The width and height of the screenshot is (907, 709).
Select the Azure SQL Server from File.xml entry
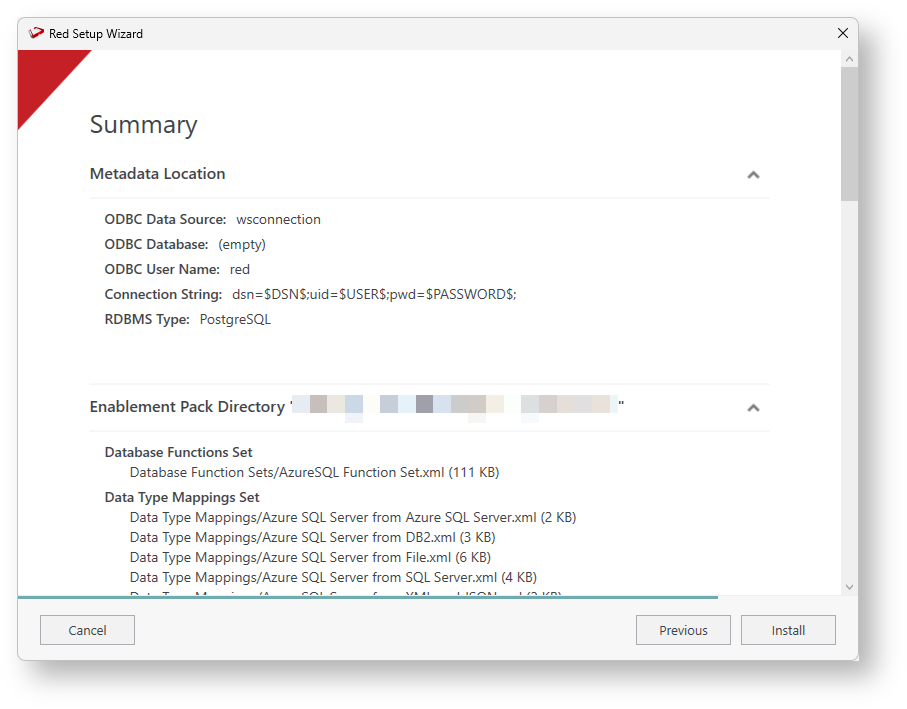pyautogui.click(x=310, y=557)
